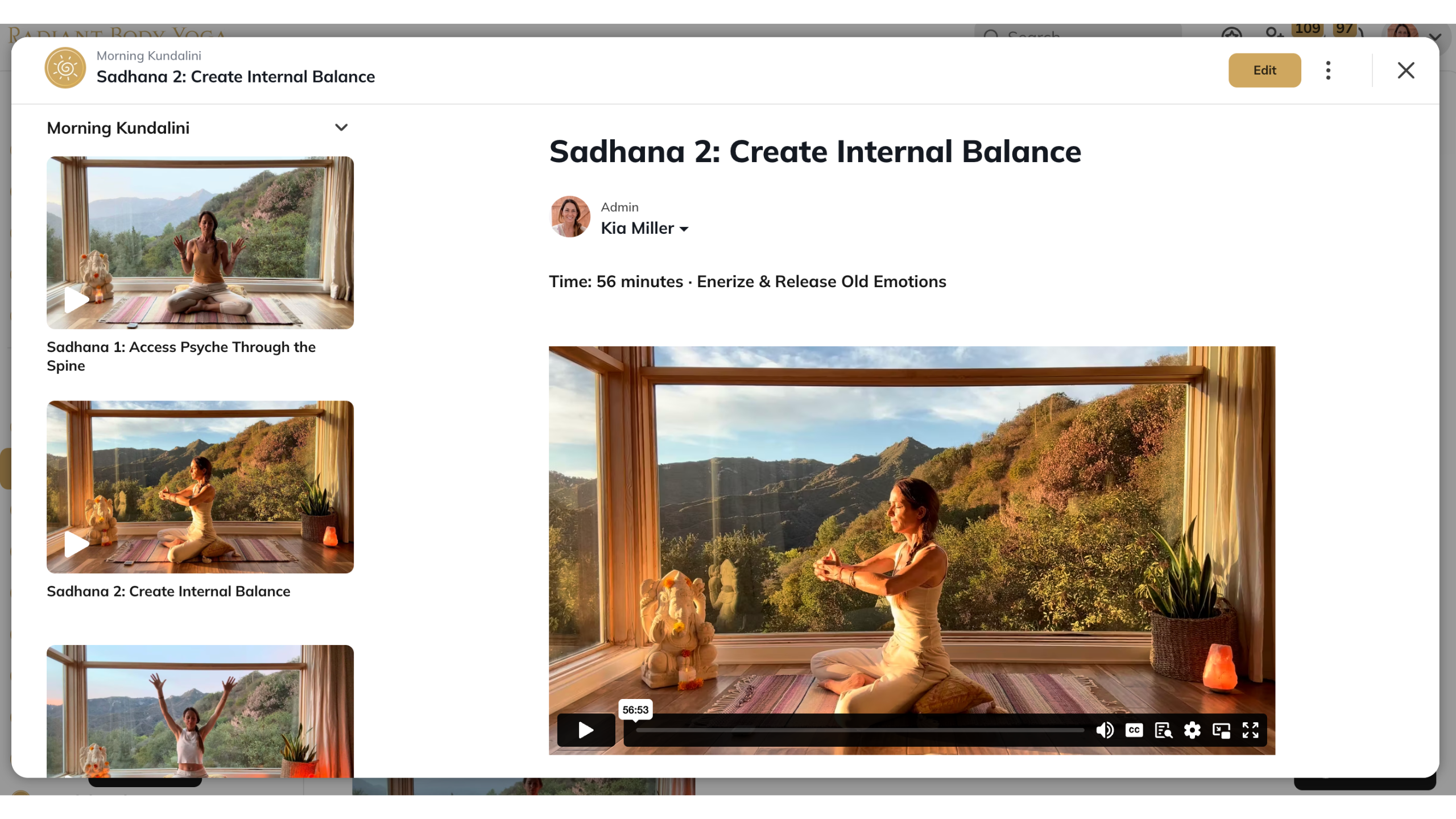Open the three-dot more options menu
Viewport: 1456px width, 819px height.
coord(1328,71)
